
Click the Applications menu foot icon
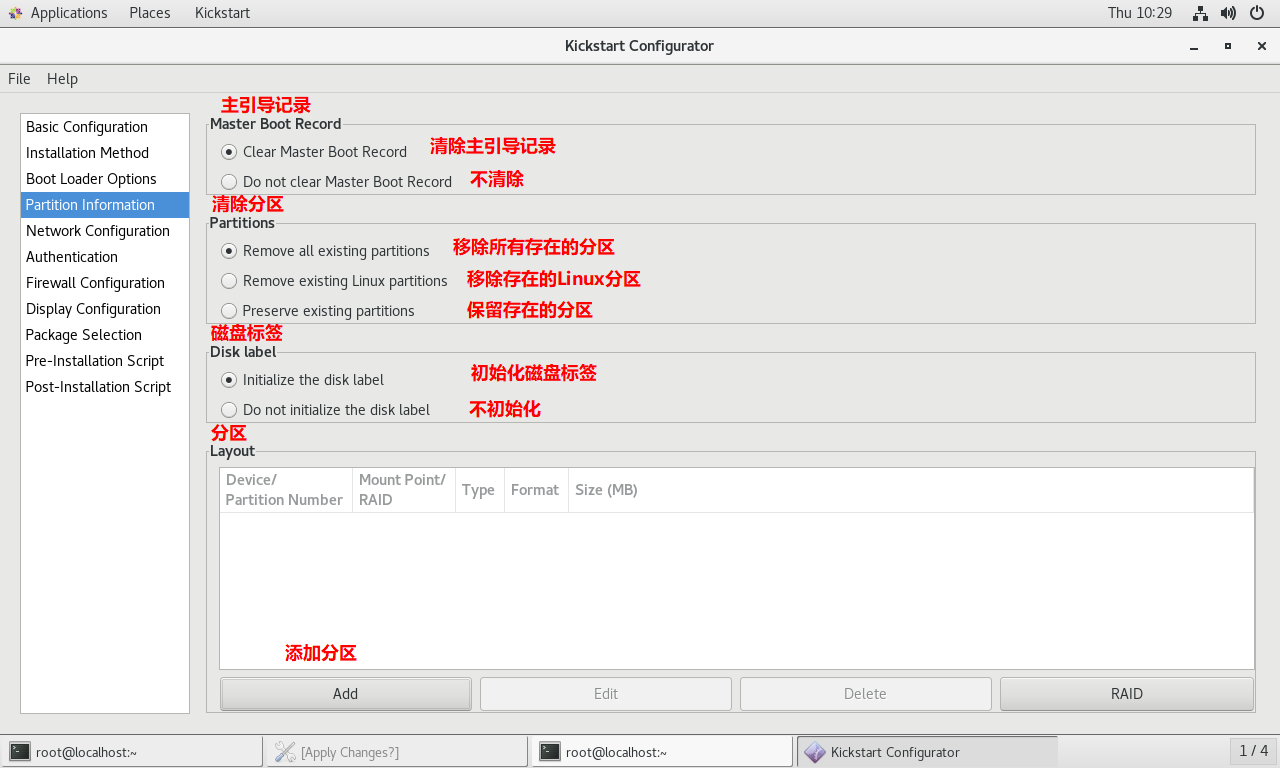[15, 13]
